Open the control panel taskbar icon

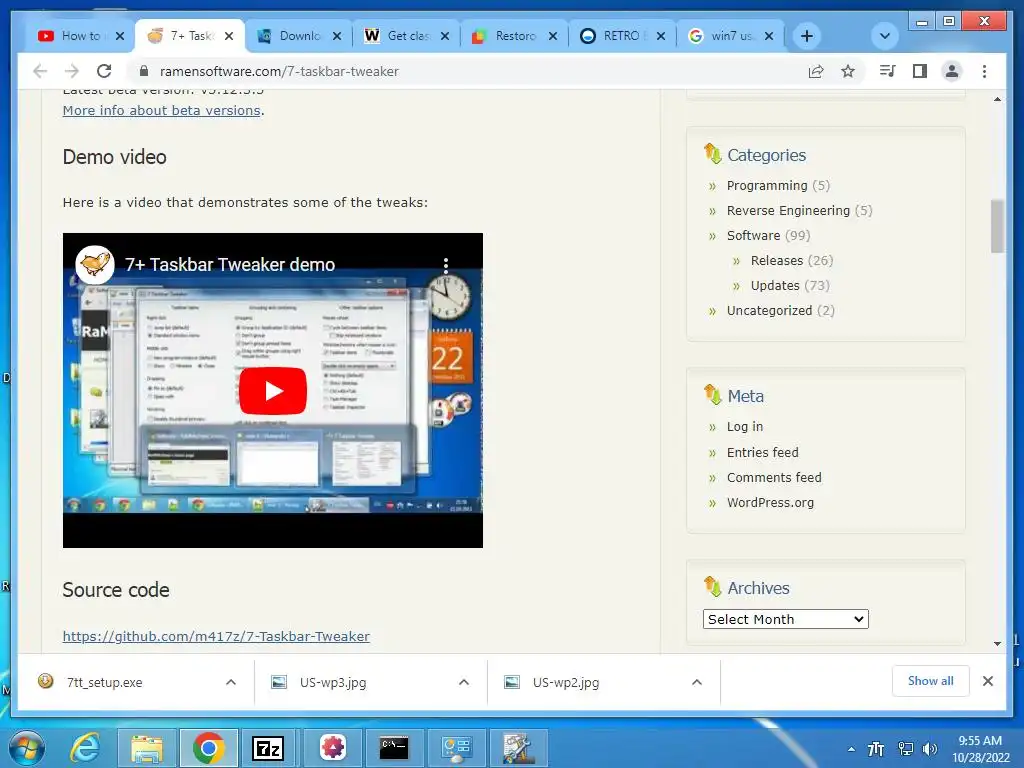pos(456,748)
